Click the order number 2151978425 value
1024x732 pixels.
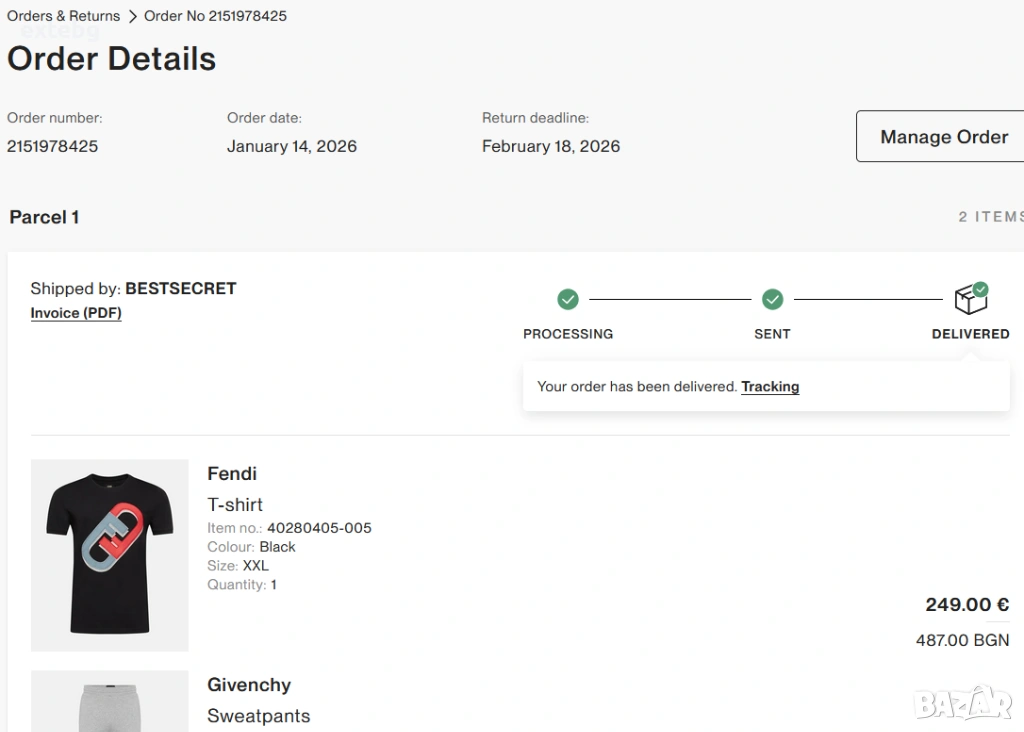click(53, 146)
